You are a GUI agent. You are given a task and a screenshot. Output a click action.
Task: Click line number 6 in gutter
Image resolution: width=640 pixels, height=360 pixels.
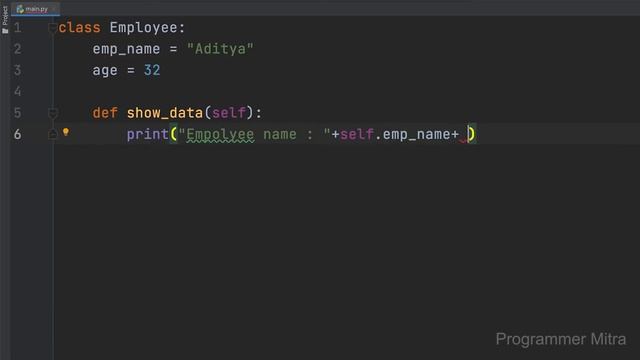17,134
